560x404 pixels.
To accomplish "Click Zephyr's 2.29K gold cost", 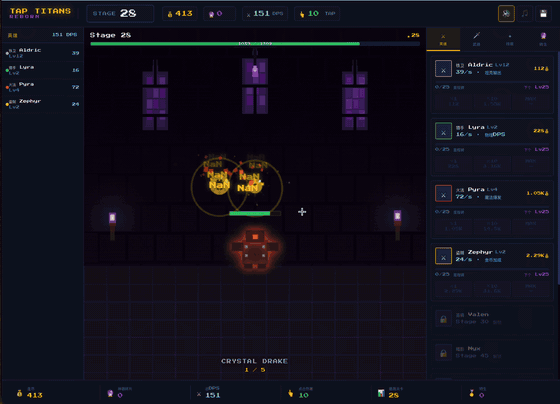I will 538,256.
